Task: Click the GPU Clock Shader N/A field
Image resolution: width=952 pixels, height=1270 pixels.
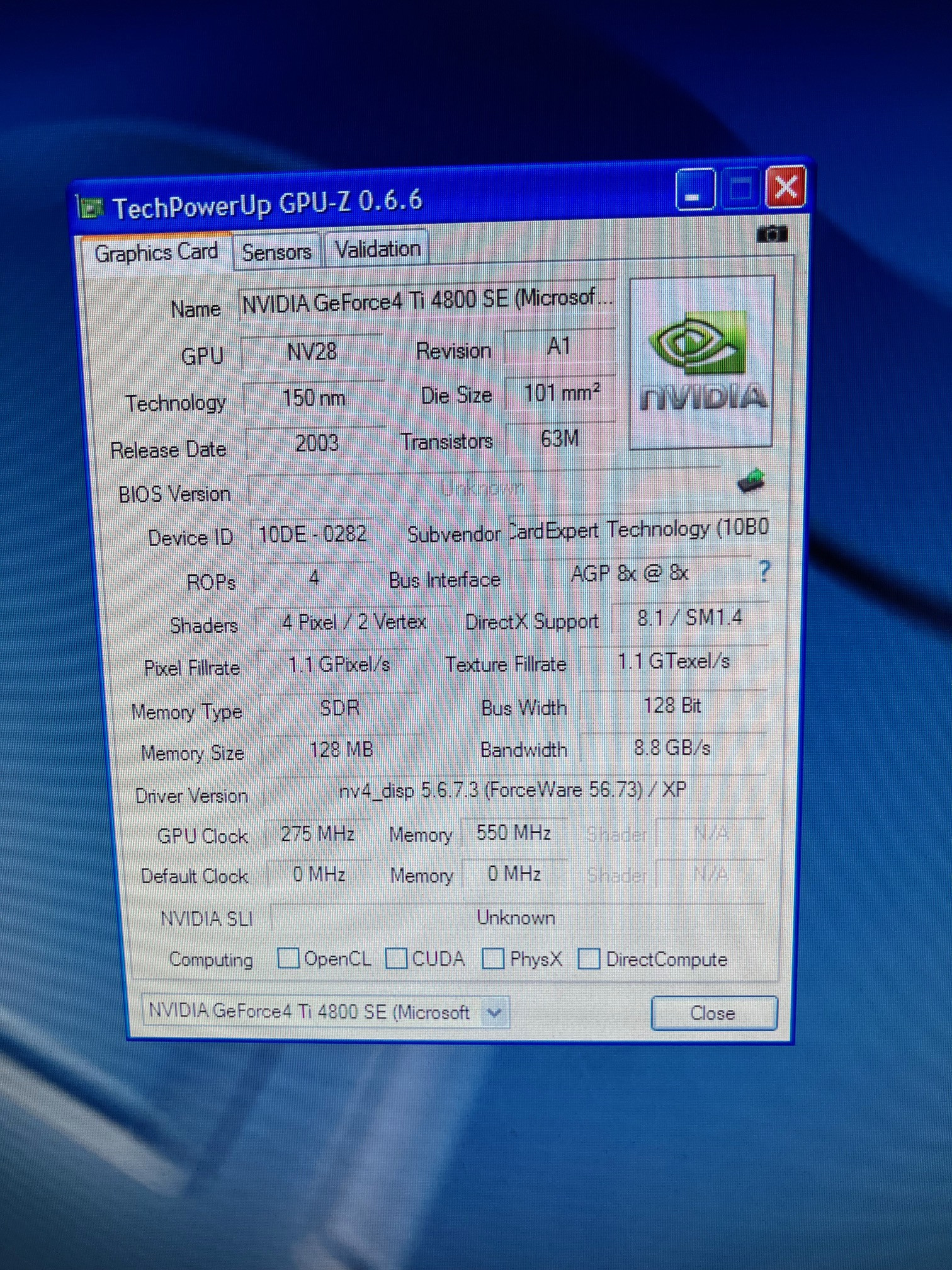Action: pyautogui.click(x=710, y=833)
